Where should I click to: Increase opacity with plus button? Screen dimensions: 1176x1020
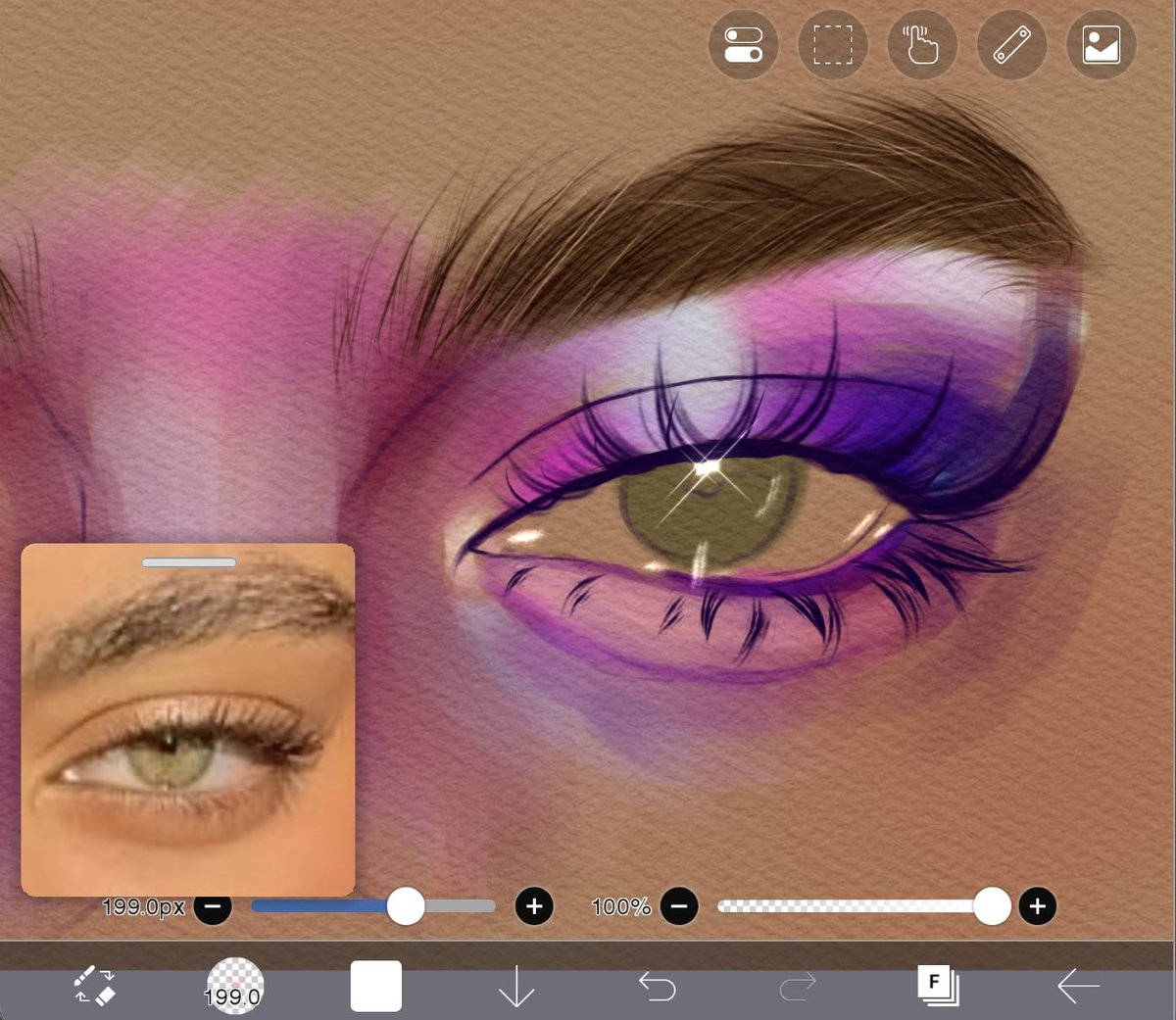[x=1038, y=906]
